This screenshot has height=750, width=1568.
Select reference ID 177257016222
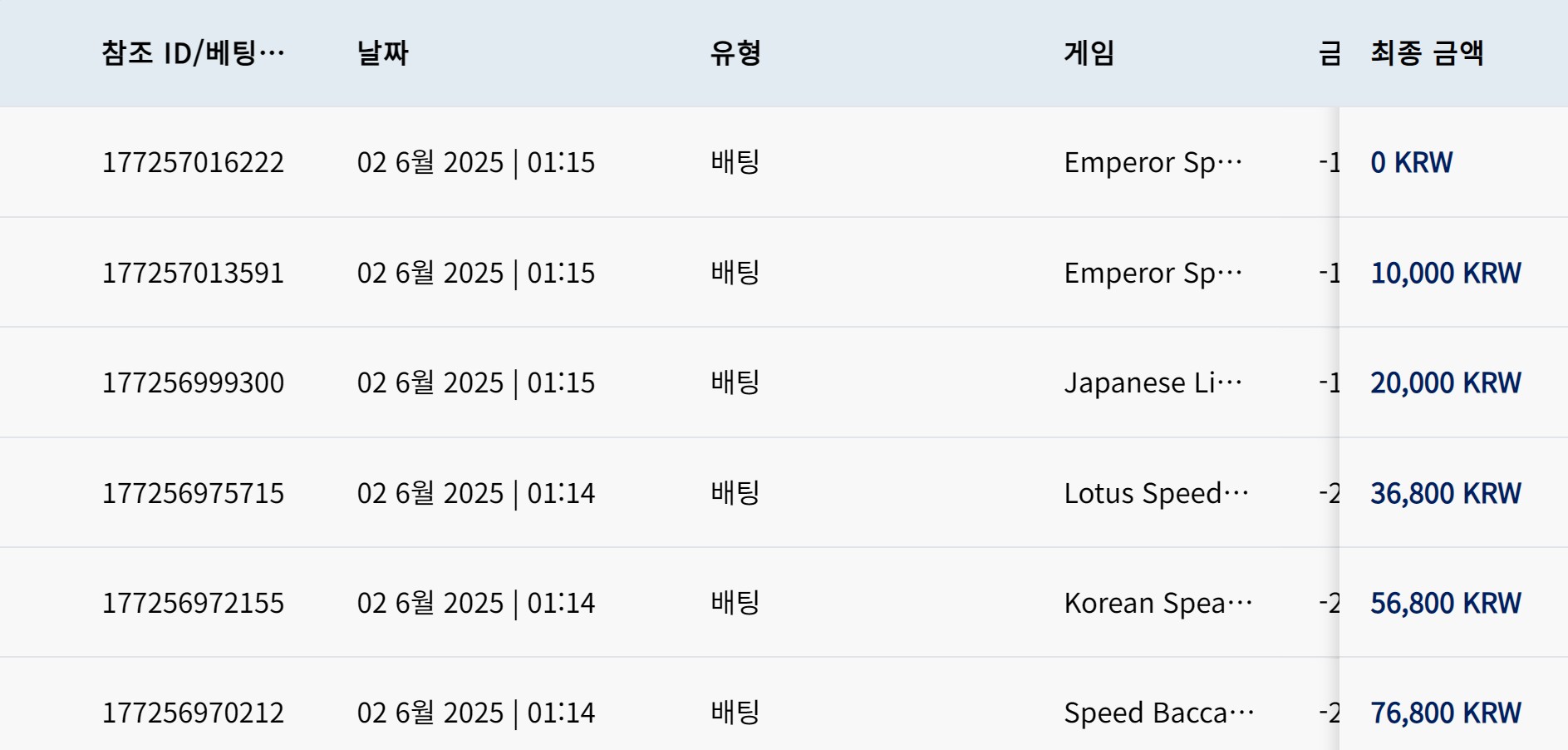point(193,162)
